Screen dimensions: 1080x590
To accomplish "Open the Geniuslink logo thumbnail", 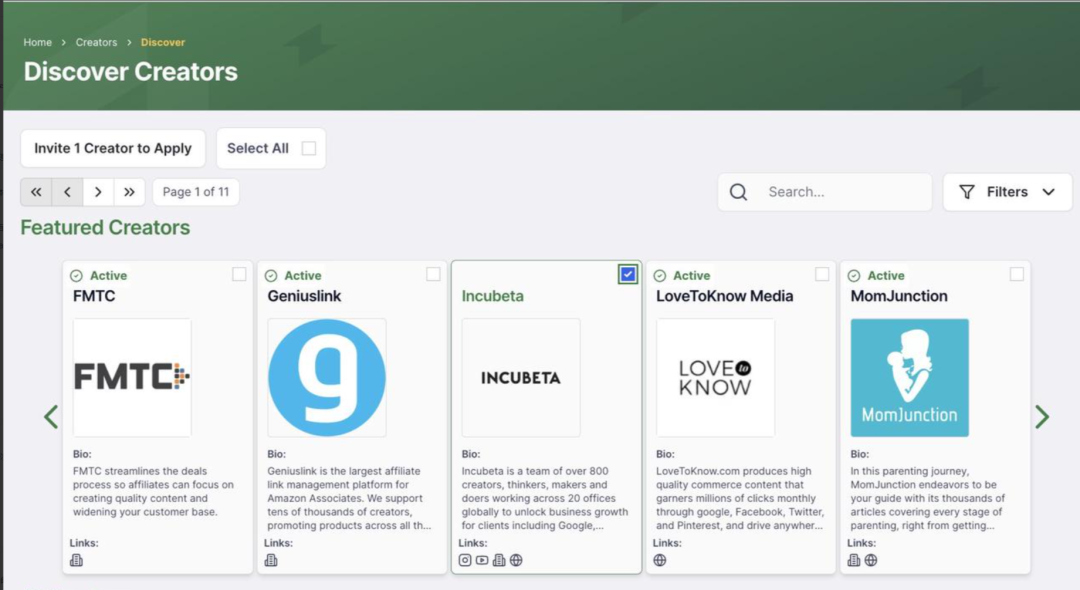I will pos(326,377).
